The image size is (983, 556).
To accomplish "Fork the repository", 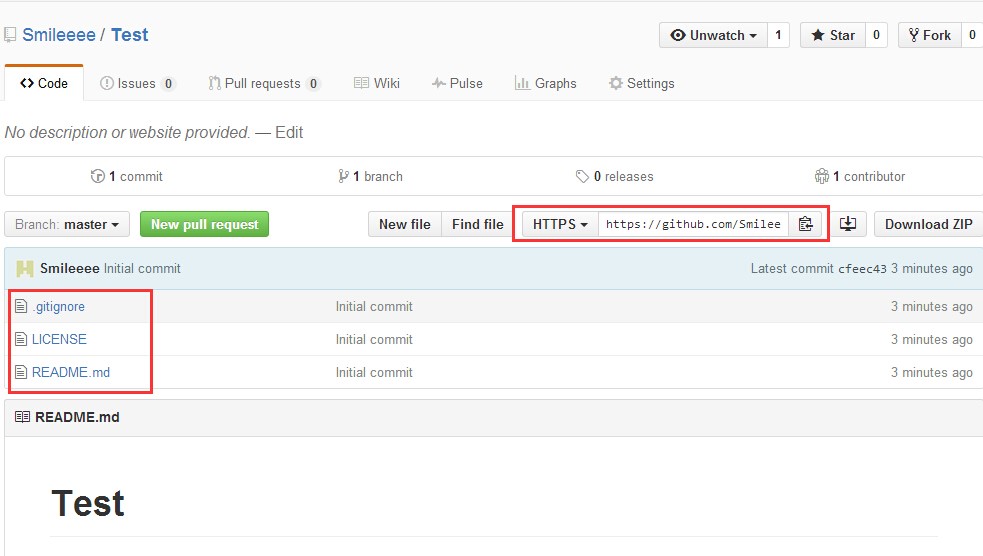I will [x=930, y=35].
